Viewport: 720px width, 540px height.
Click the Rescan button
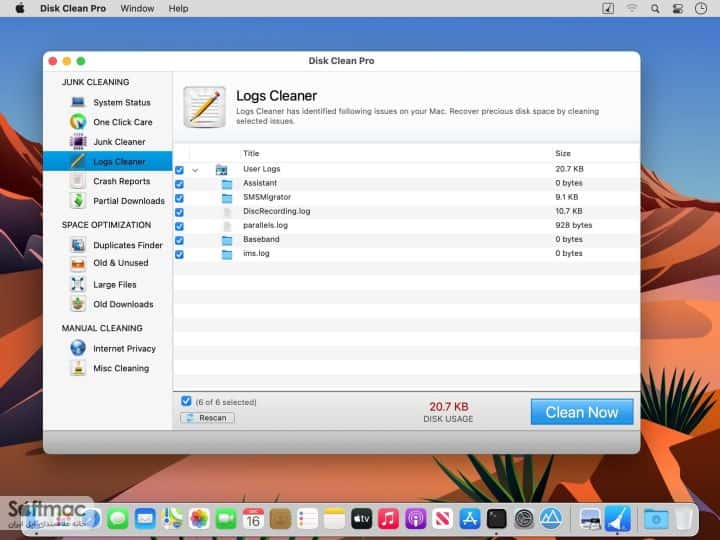tap(207, 418)
